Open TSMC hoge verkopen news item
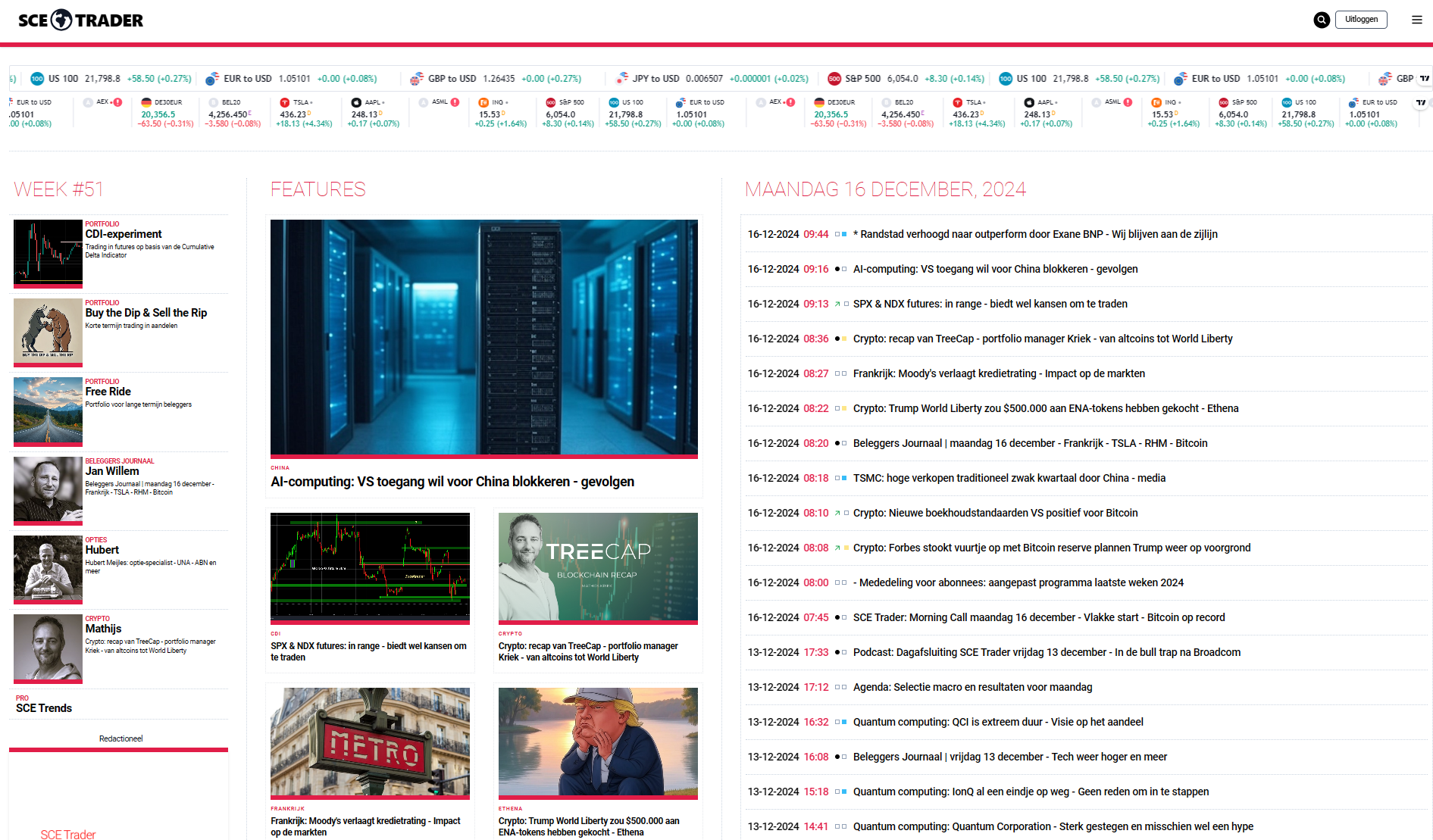This screenshot has width=1433, height=840. (1009, 479)
